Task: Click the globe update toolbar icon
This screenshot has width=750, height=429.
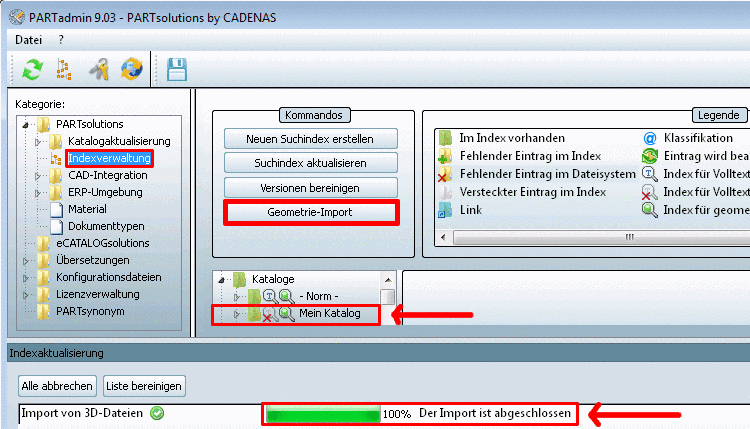Action: [x=132, y=69]
